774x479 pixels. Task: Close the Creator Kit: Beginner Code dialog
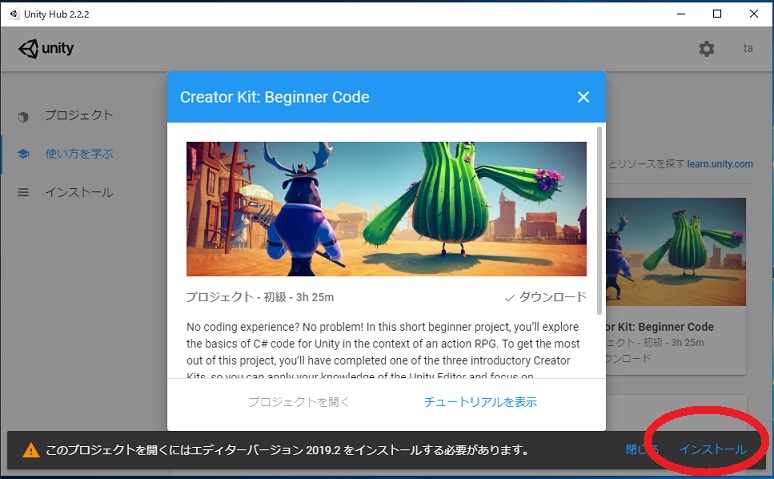[583, 97]
